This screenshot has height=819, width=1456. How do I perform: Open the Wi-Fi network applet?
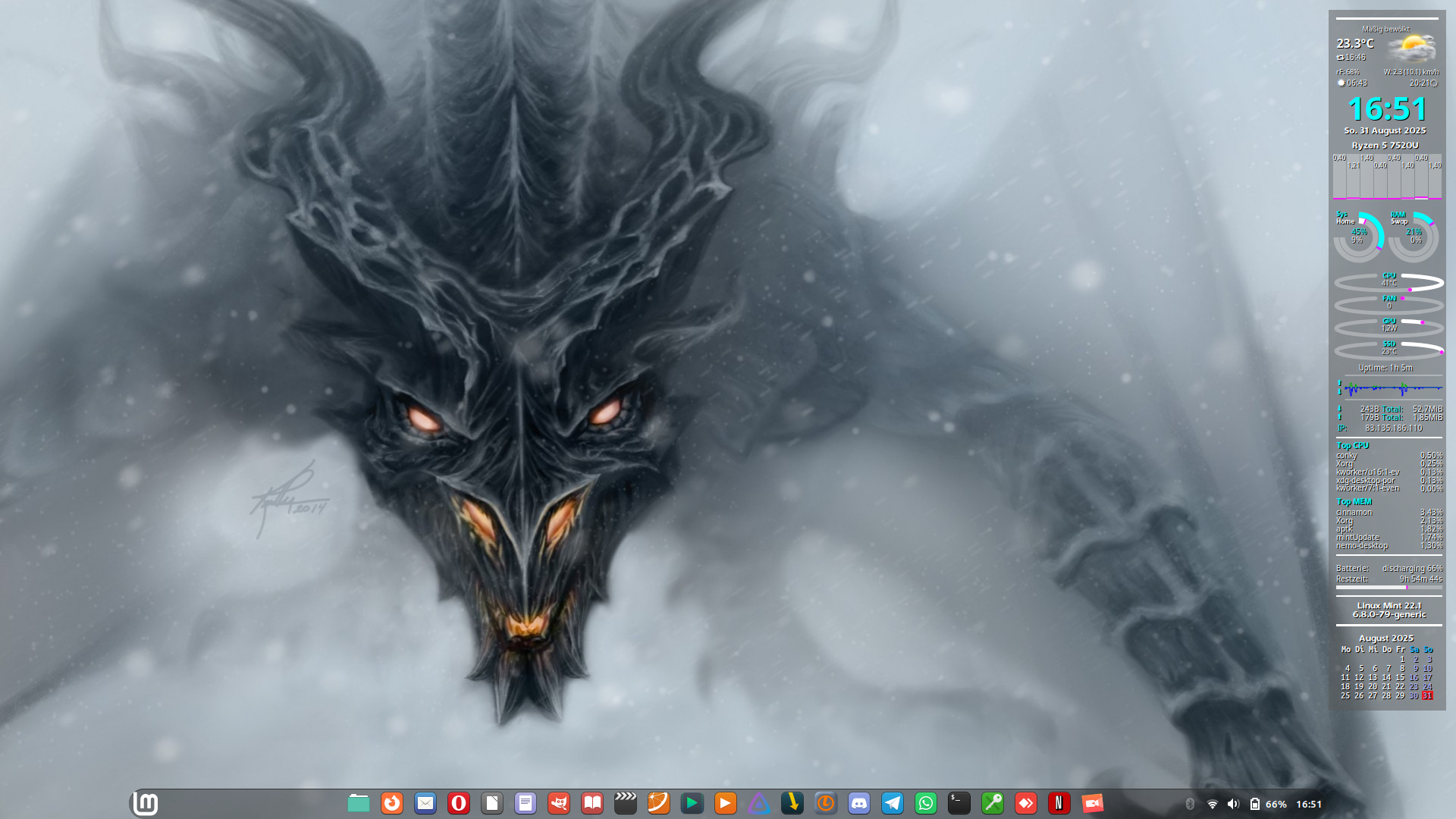1212,804
